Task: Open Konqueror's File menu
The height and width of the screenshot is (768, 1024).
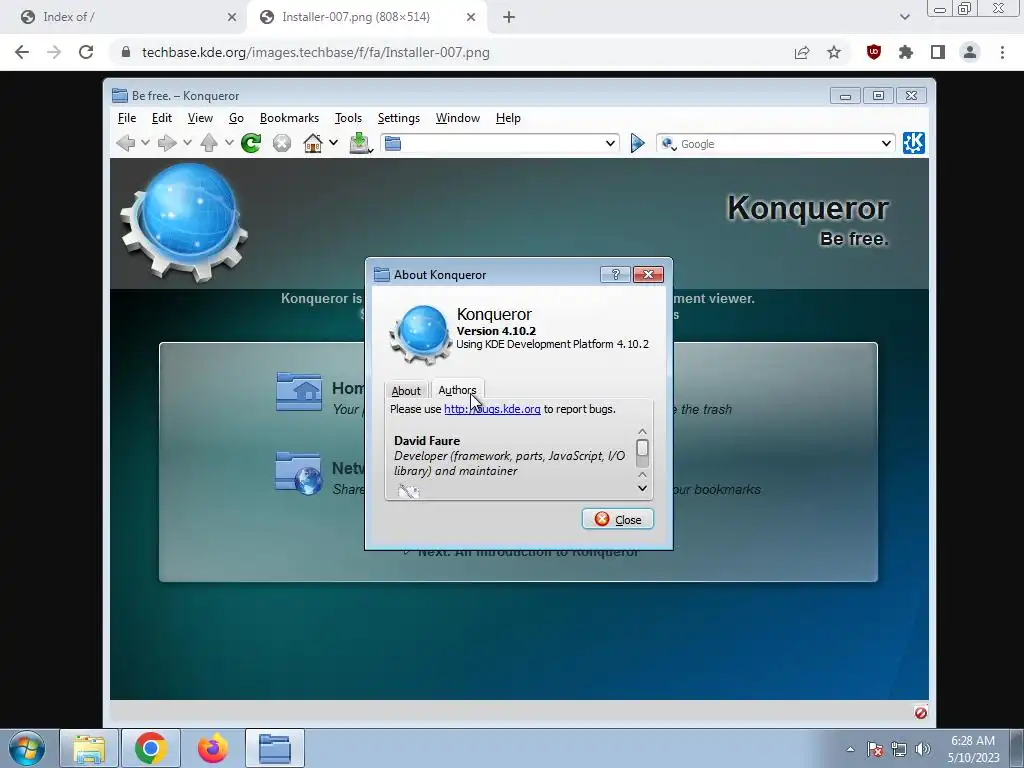Action: click(127, 118)
